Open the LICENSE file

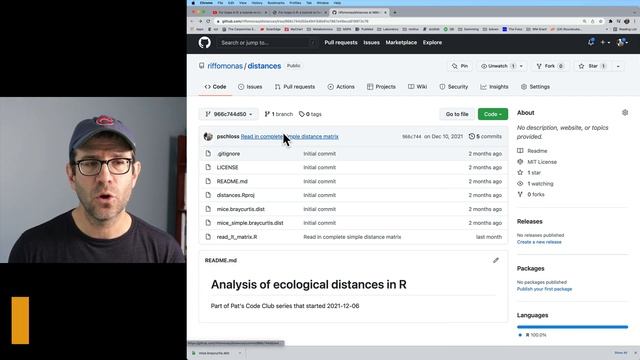point(227,167)
